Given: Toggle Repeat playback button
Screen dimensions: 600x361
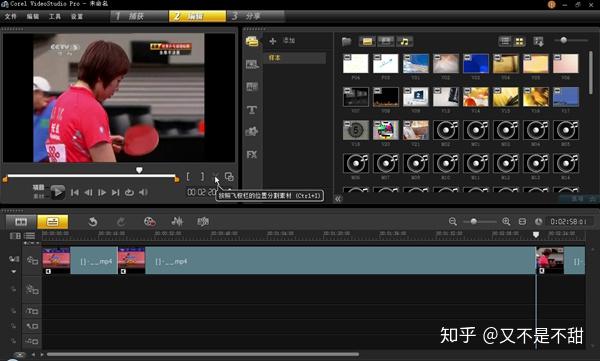Looking at the screenshot, I should click(129, 192).
